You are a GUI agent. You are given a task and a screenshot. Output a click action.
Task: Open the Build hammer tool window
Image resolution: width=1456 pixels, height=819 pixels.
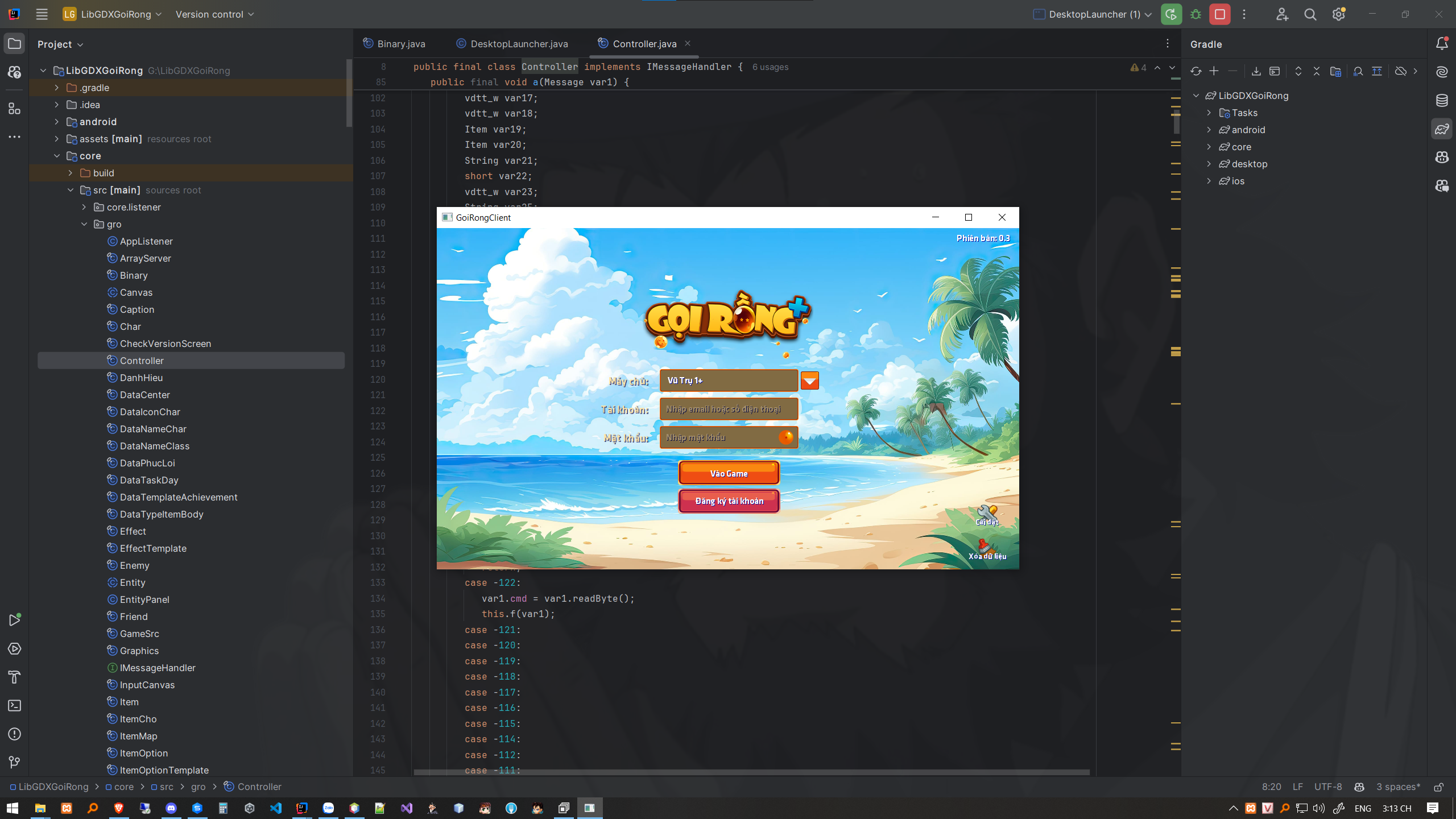14,677
